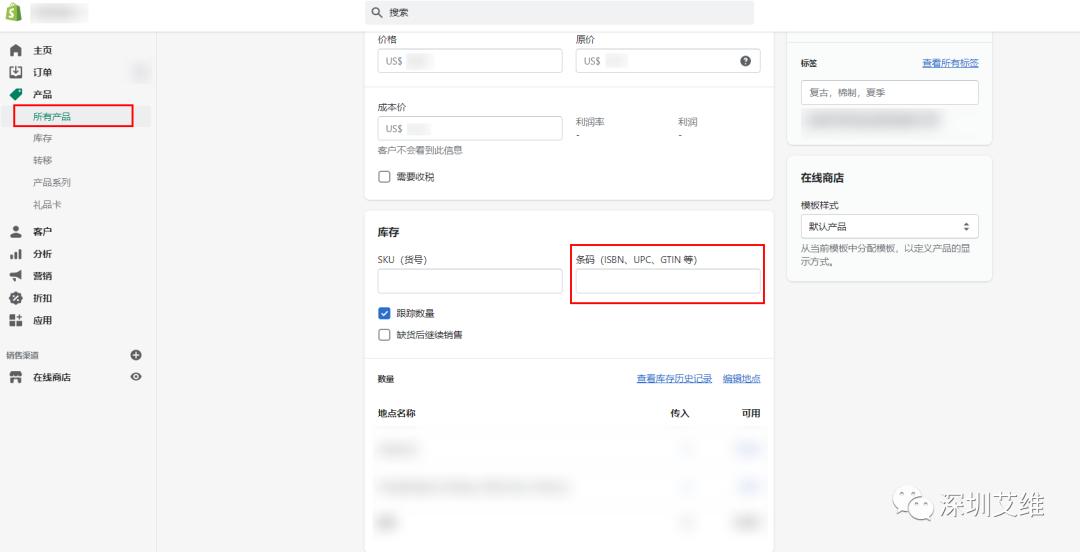Viewport: 1080px width, 552px height.
Task: Focus the 搜索 search box
Action: (559, 12)
